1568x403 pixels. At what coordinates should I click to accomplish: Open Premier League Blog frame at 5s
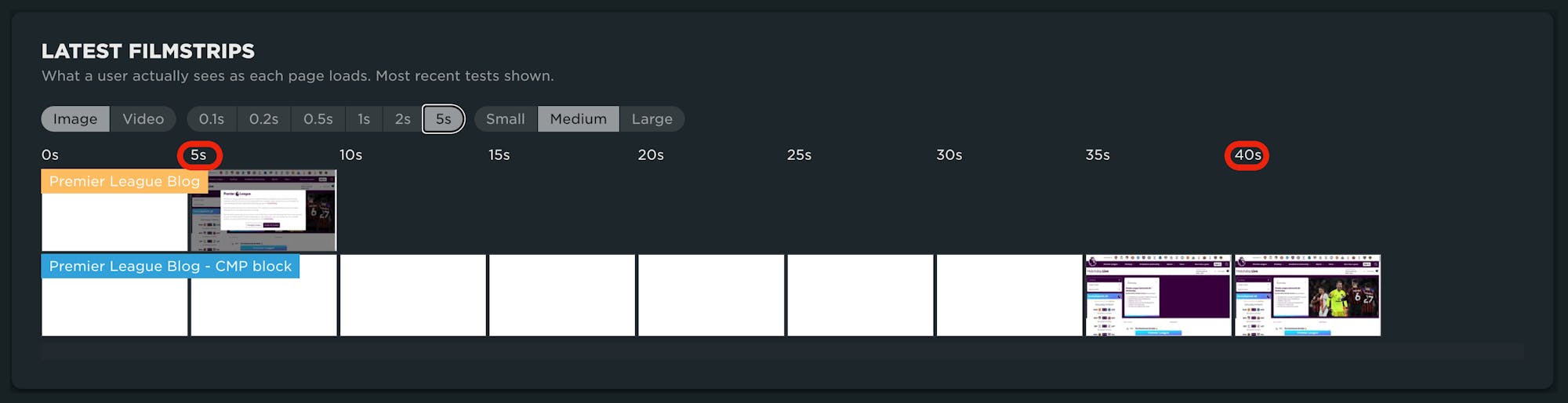[263, 212]
